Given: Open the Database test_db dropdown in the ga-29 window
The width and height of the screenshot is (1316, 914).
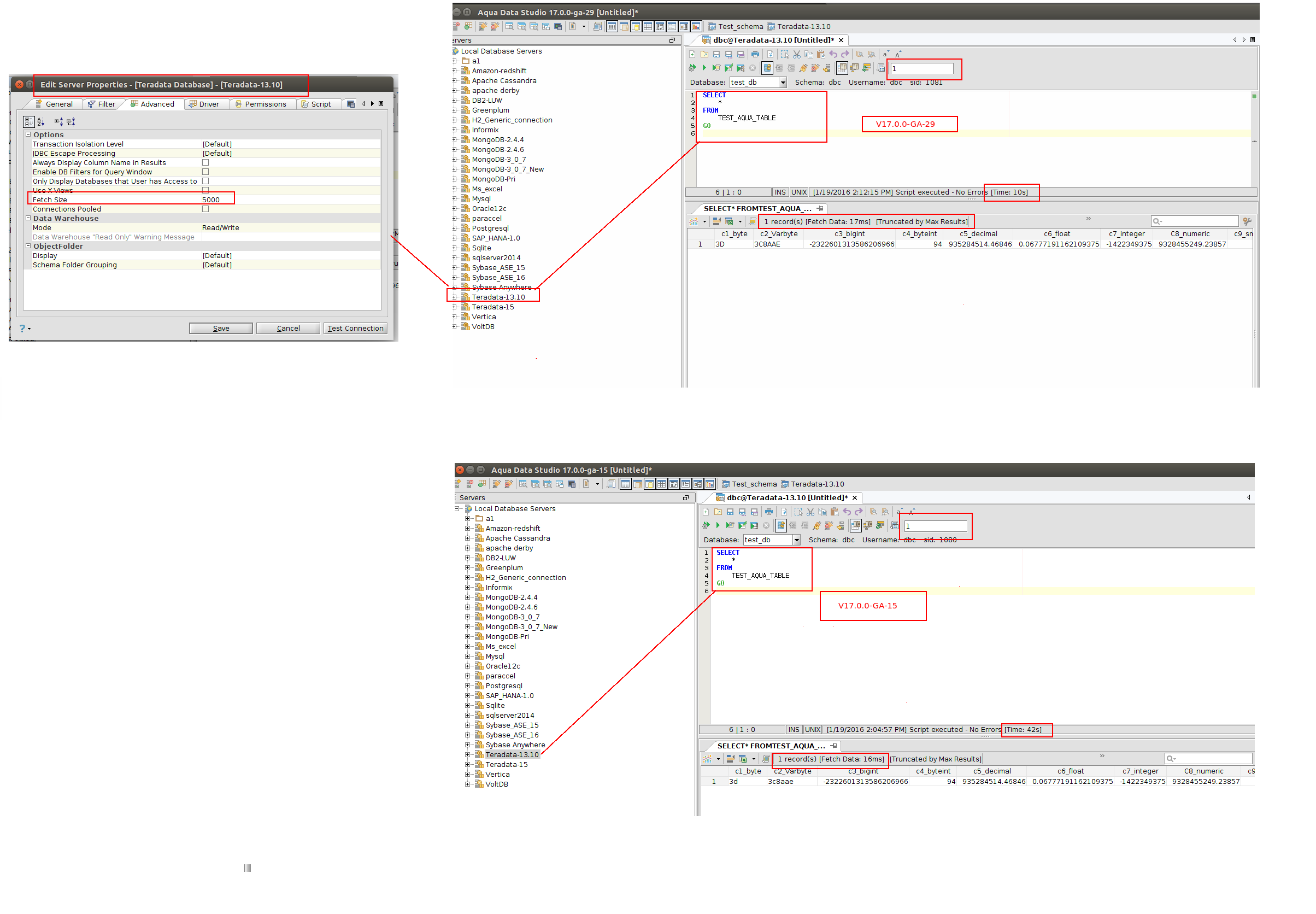Looking at the screenshot, I should [782, 83].
